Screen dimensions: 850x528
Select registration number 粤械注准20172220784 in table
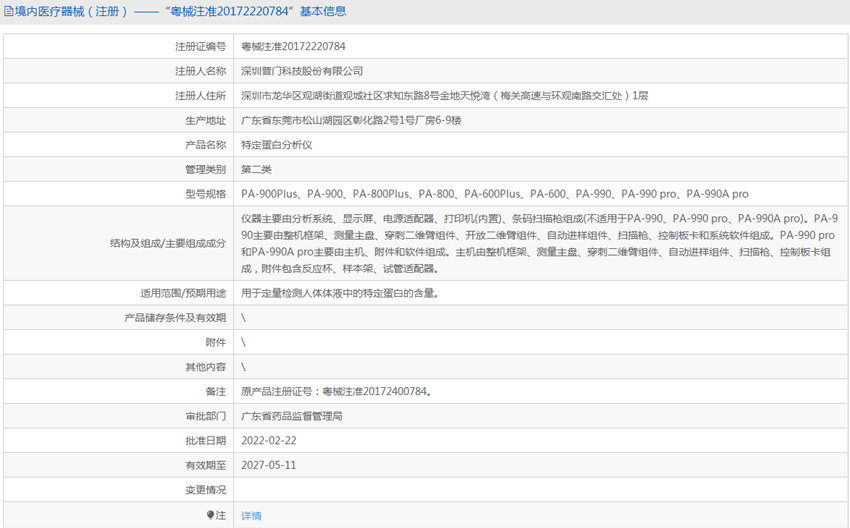pyautogui.click(x=293, y=47)
